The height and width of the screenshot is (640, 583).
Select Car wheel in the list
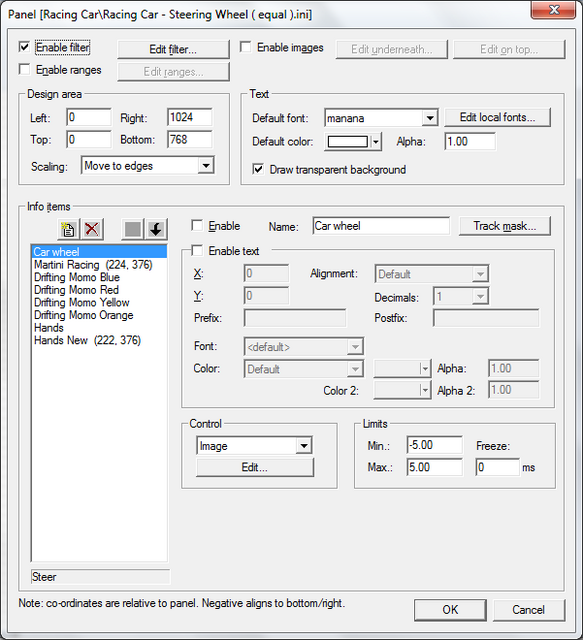(99, 251)
